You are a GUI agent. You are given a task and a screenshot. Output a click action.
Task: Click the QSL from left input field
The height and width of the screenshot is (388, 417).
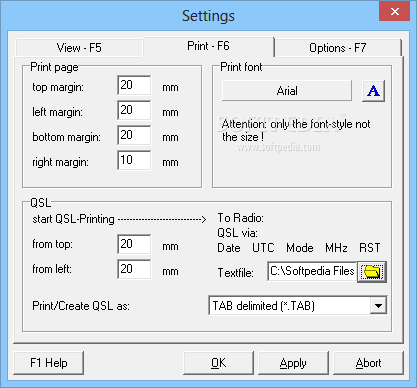134,269
